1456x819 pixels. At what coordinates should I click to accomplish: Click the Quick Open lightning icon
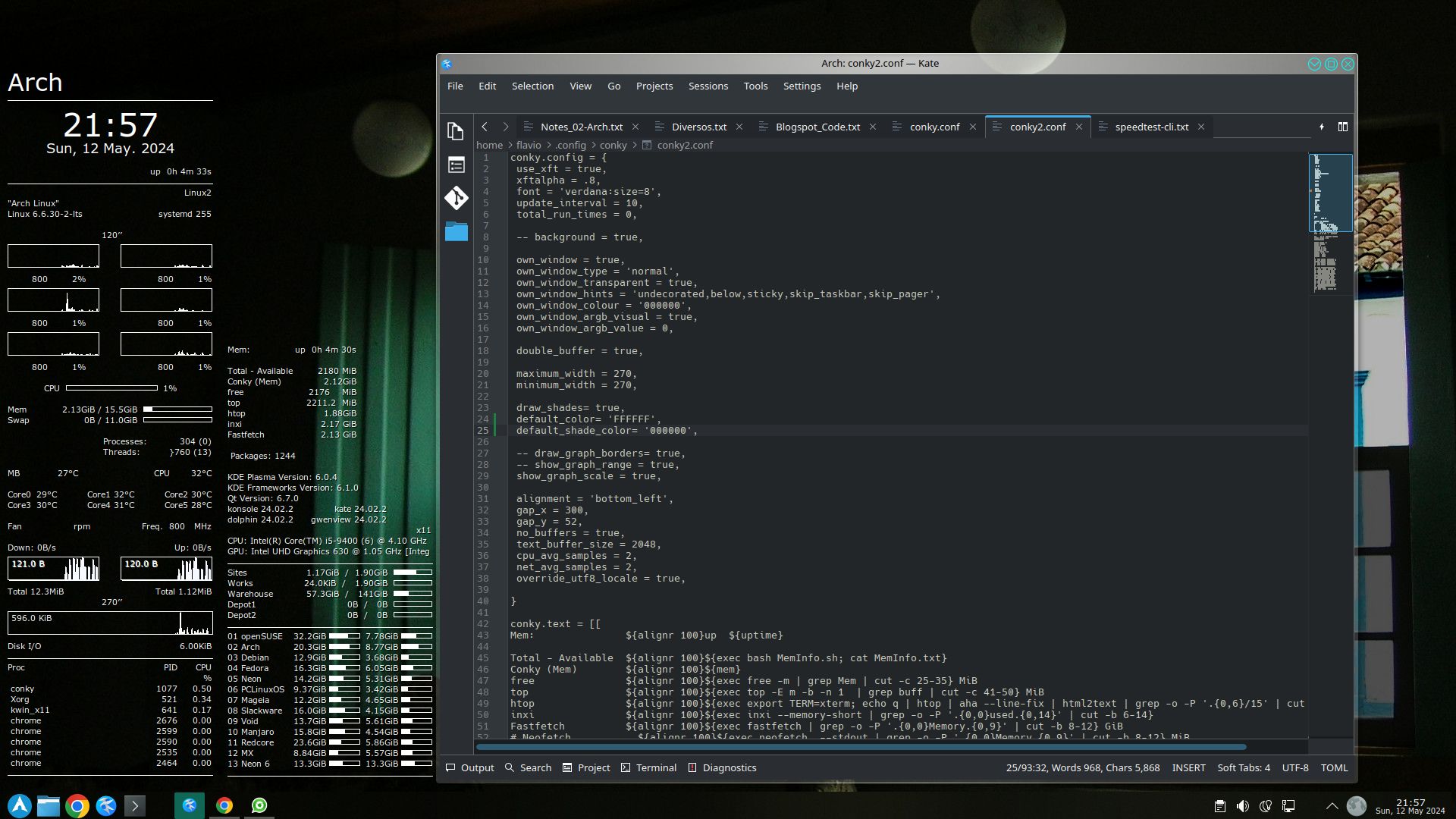pyautogui.click(x=1321, y=127)
